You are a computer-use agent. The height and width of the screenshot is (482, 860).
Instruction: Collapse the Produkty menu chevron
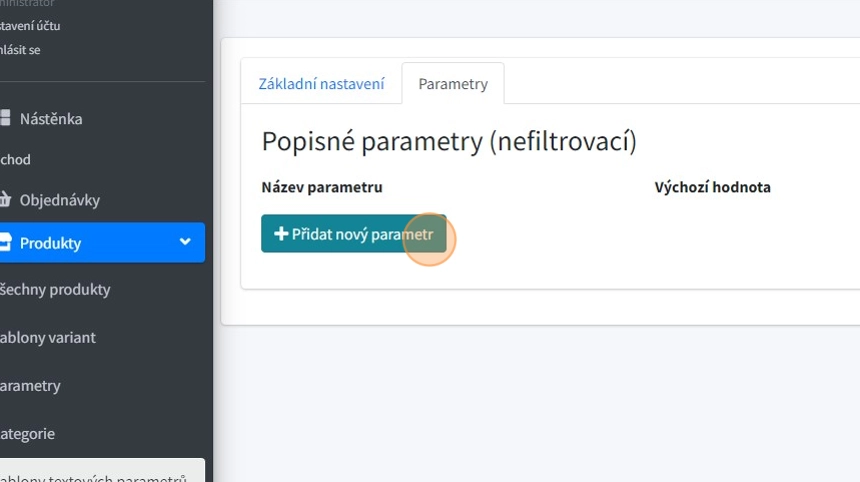point(185,243)
